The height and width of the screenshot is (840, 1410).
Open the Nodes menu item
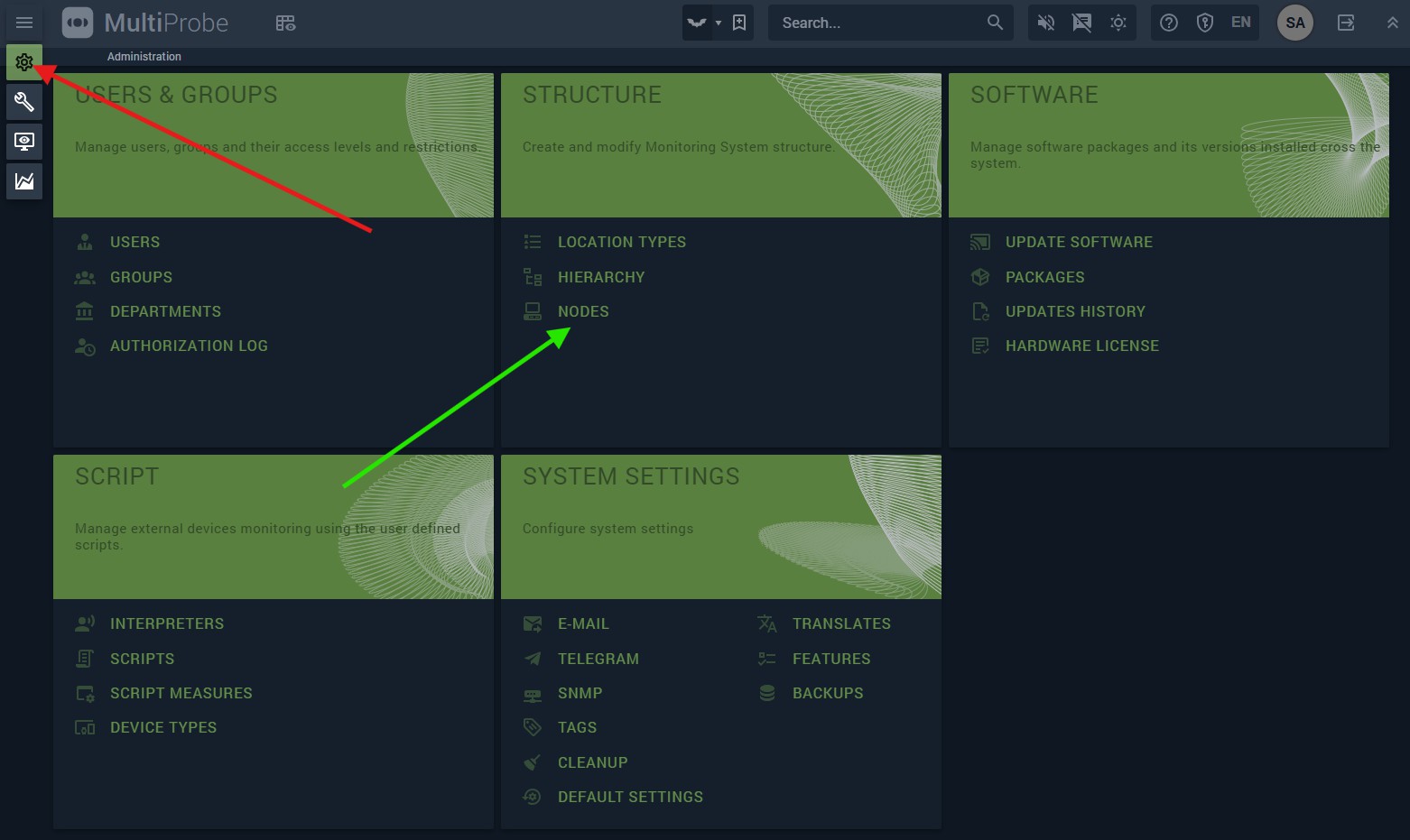click(x=583, y=311)
